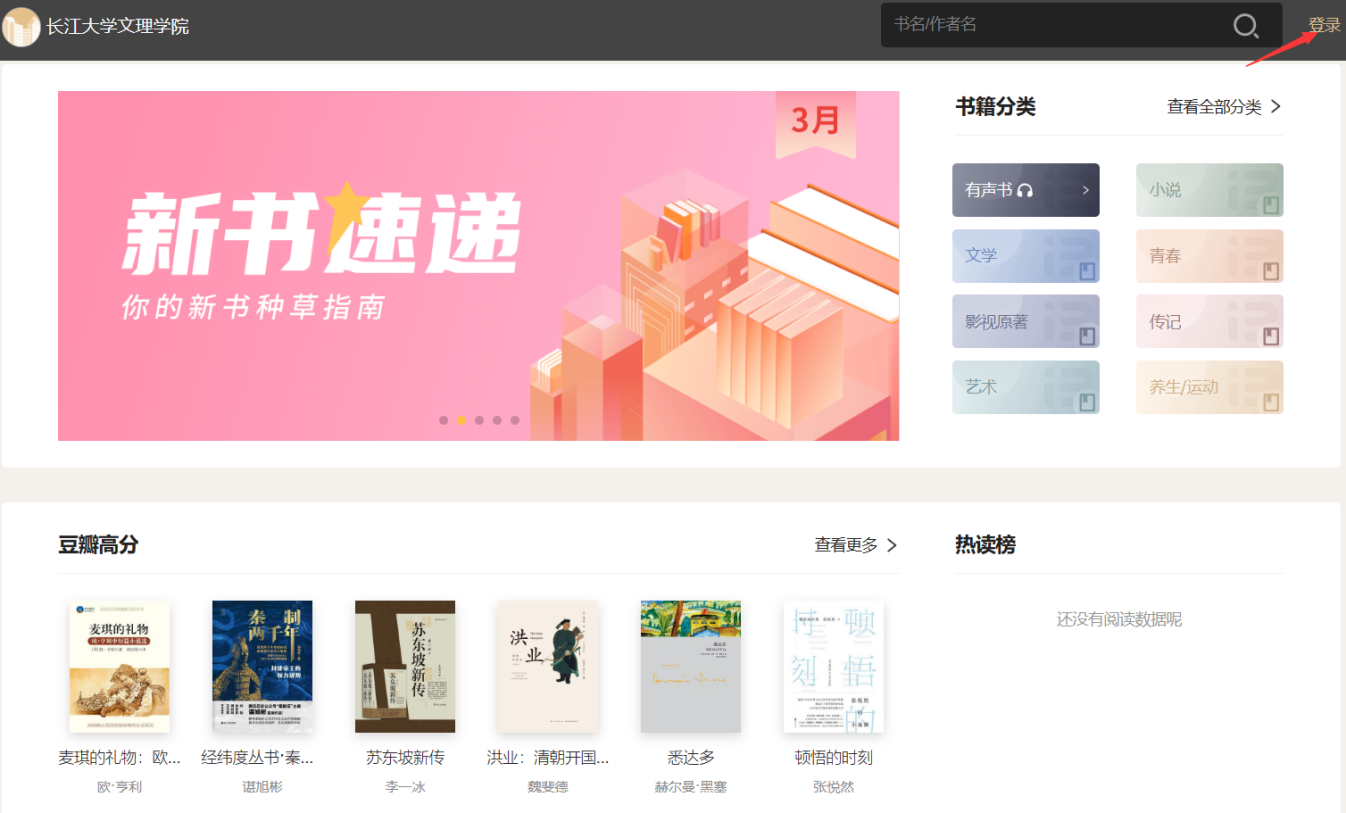Click the search magnifier icon

1245,26
